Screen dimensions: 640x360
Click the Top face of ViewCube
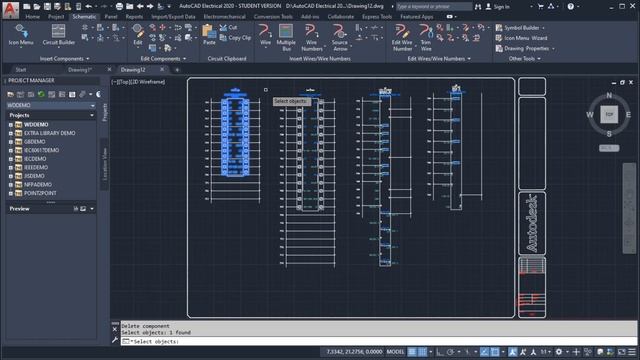click(609, 114)
